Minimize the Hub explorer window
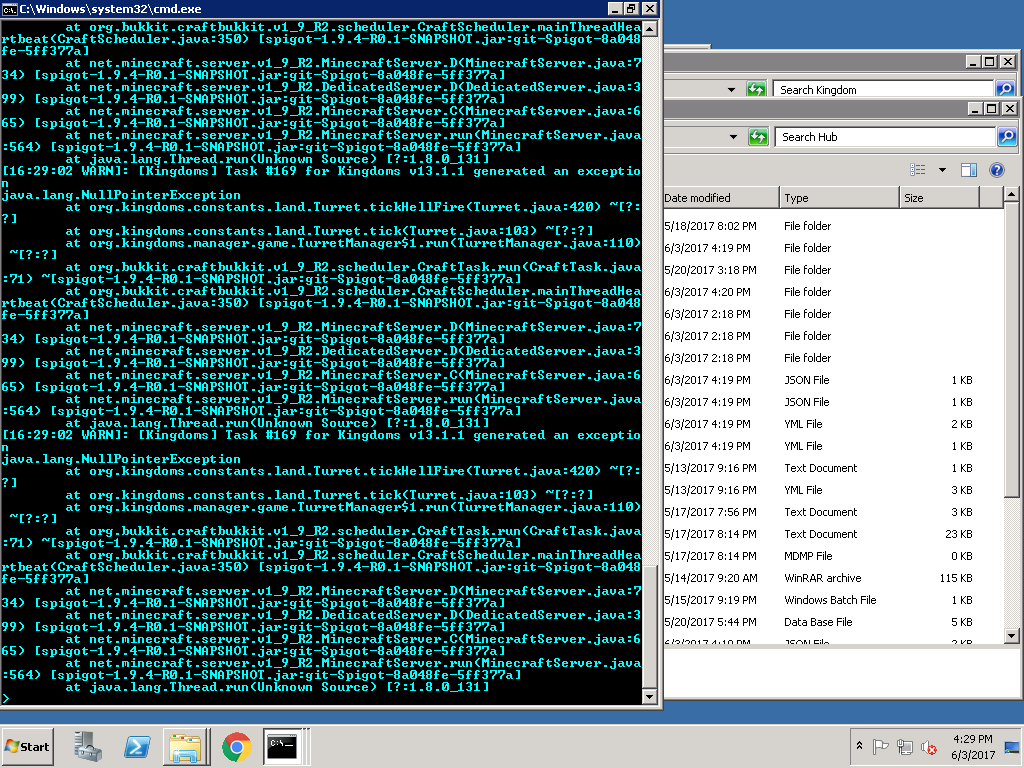This screenshot has width=1024, height=768. click(x=975, y=108)
